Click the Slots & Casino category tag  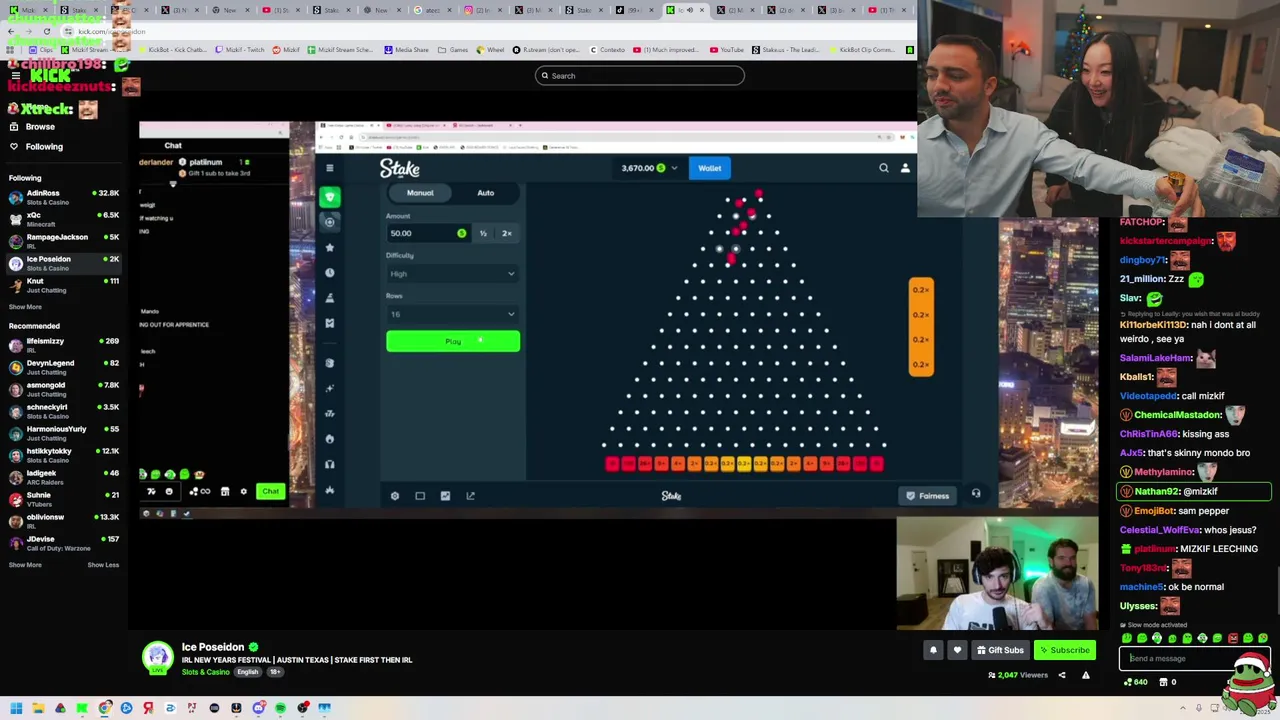click(x=206, y=672)
